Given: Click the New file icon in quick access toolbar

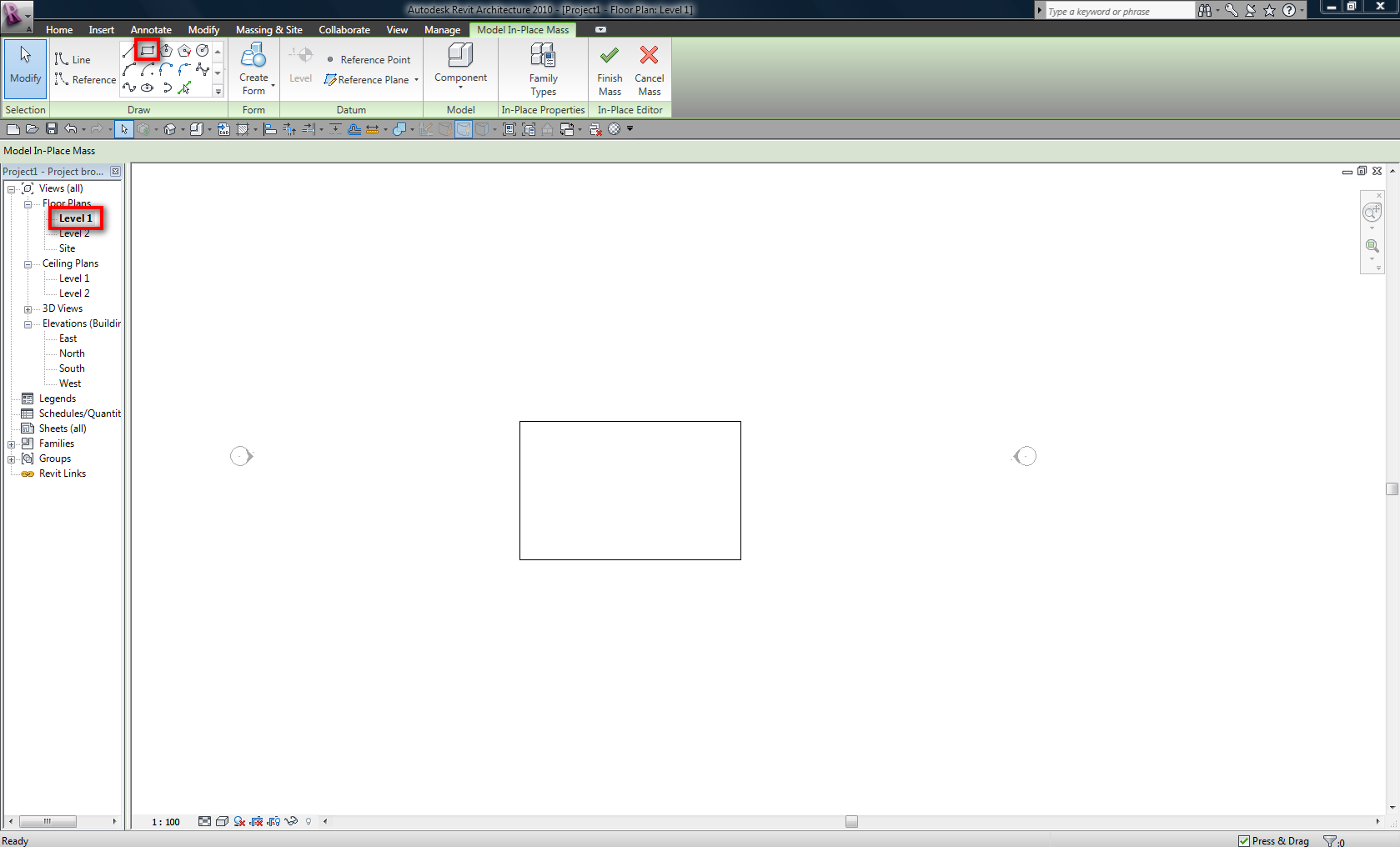Looking at the screenshot, I should coord(13,129).
